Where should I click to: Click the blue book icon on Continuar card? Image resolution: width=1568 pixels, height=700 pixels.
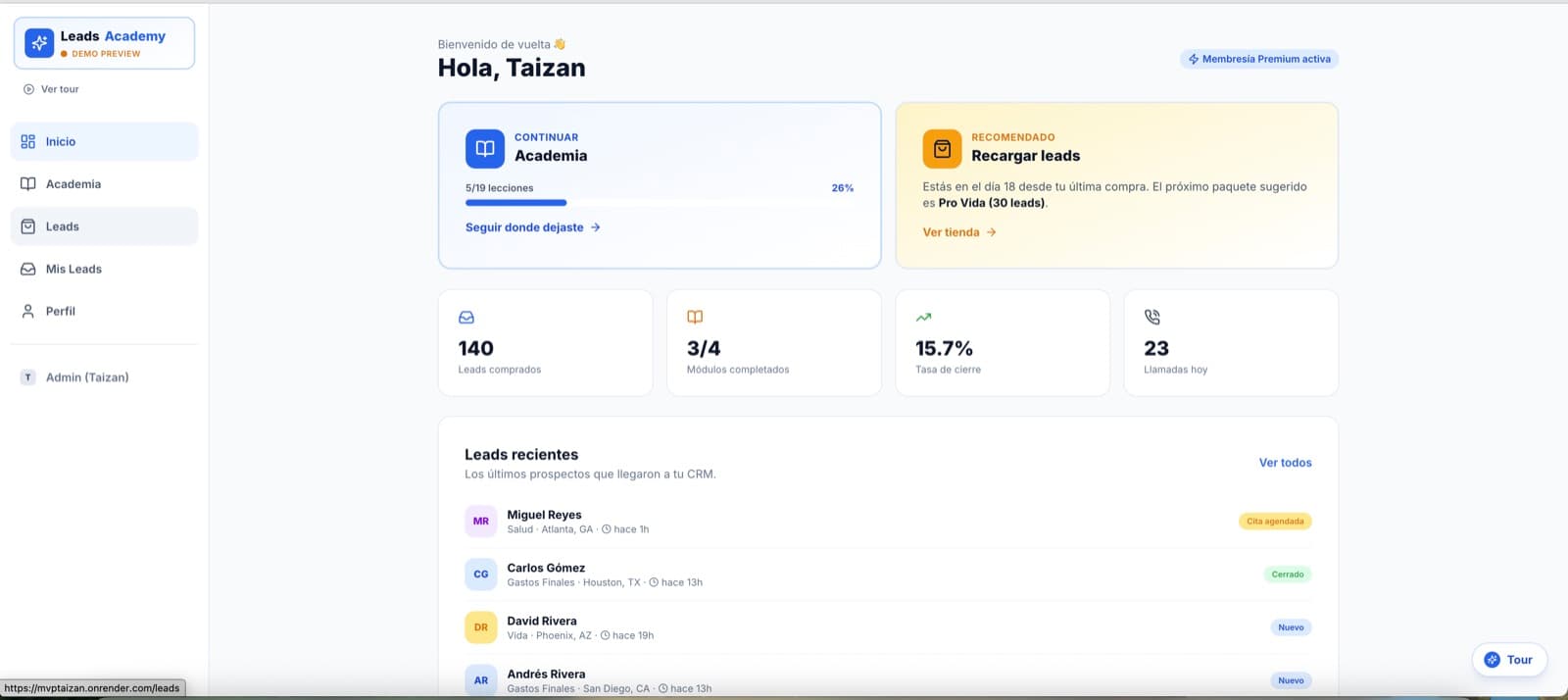(485, 149)
